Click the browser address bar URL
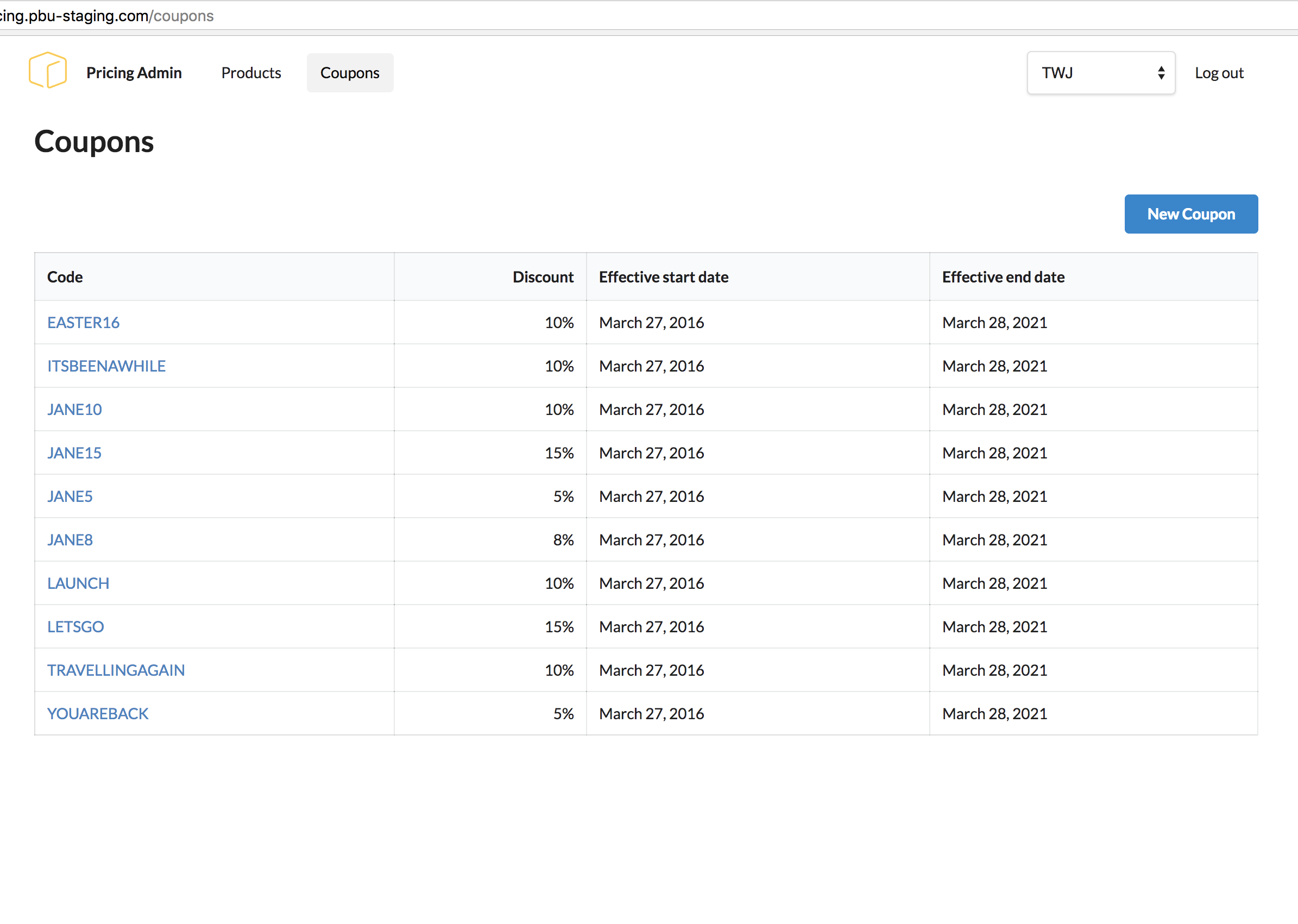1298x924 pixels. click(108, 16)
